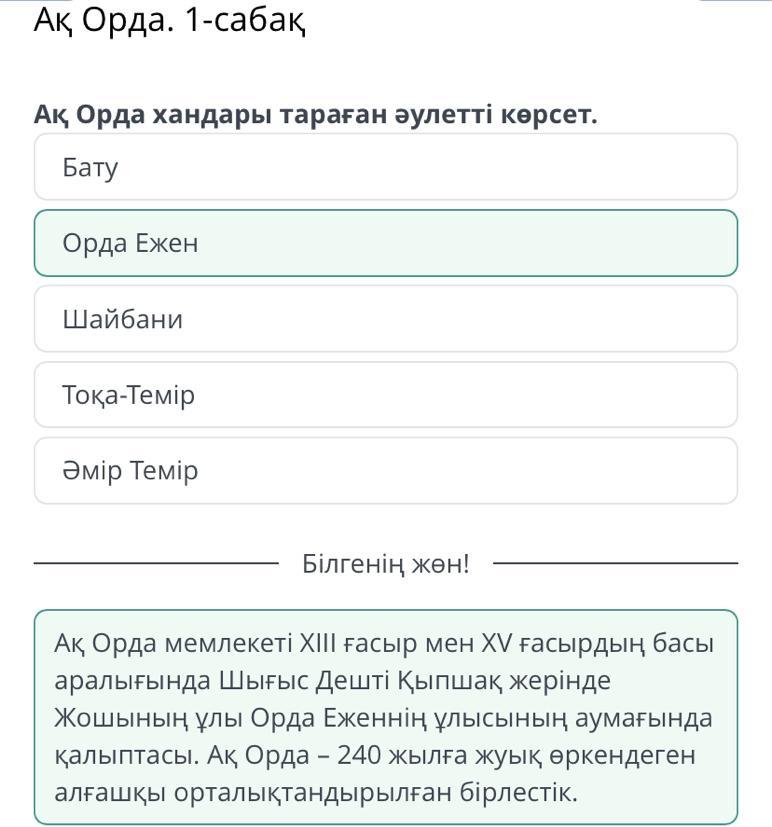Choose the highlighted Орда Ежен answer
This screenshot has width=772, height=827.
[385, 243]
